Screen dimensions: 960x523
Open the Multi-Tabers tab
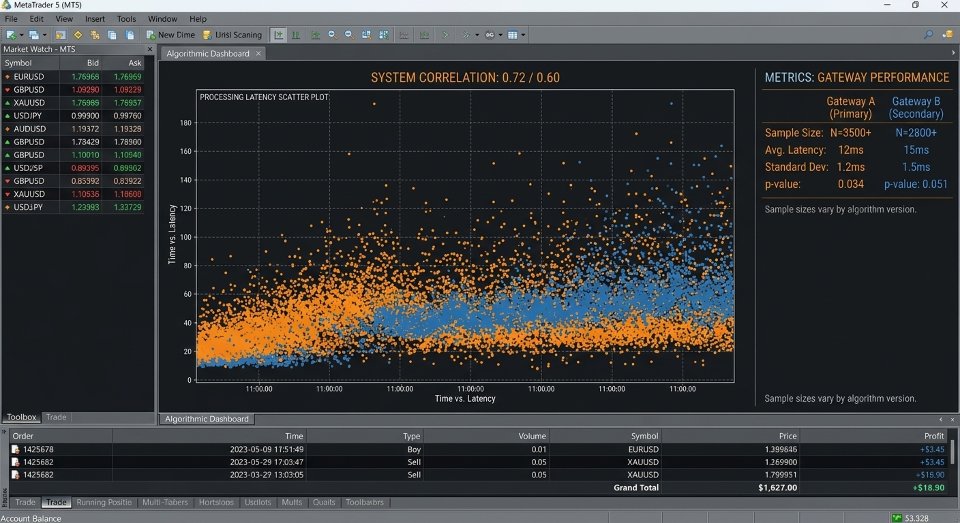click(165, 502)
